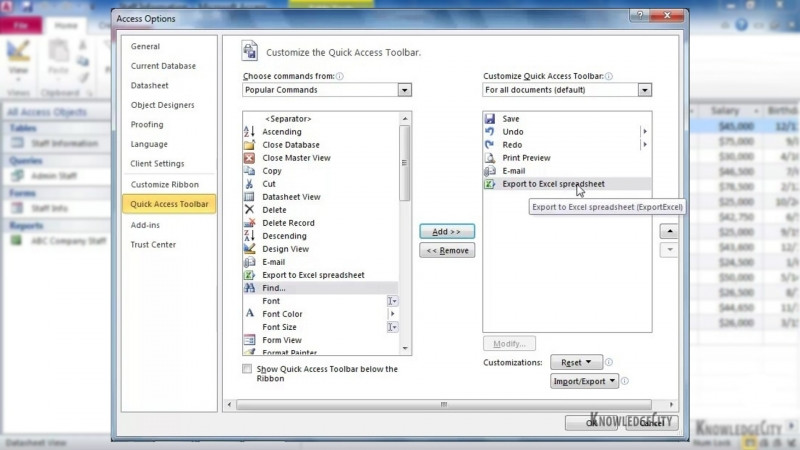The image size is (800, 450).
Task: Click the Modify... button
Action: click(x=509, y=344)
